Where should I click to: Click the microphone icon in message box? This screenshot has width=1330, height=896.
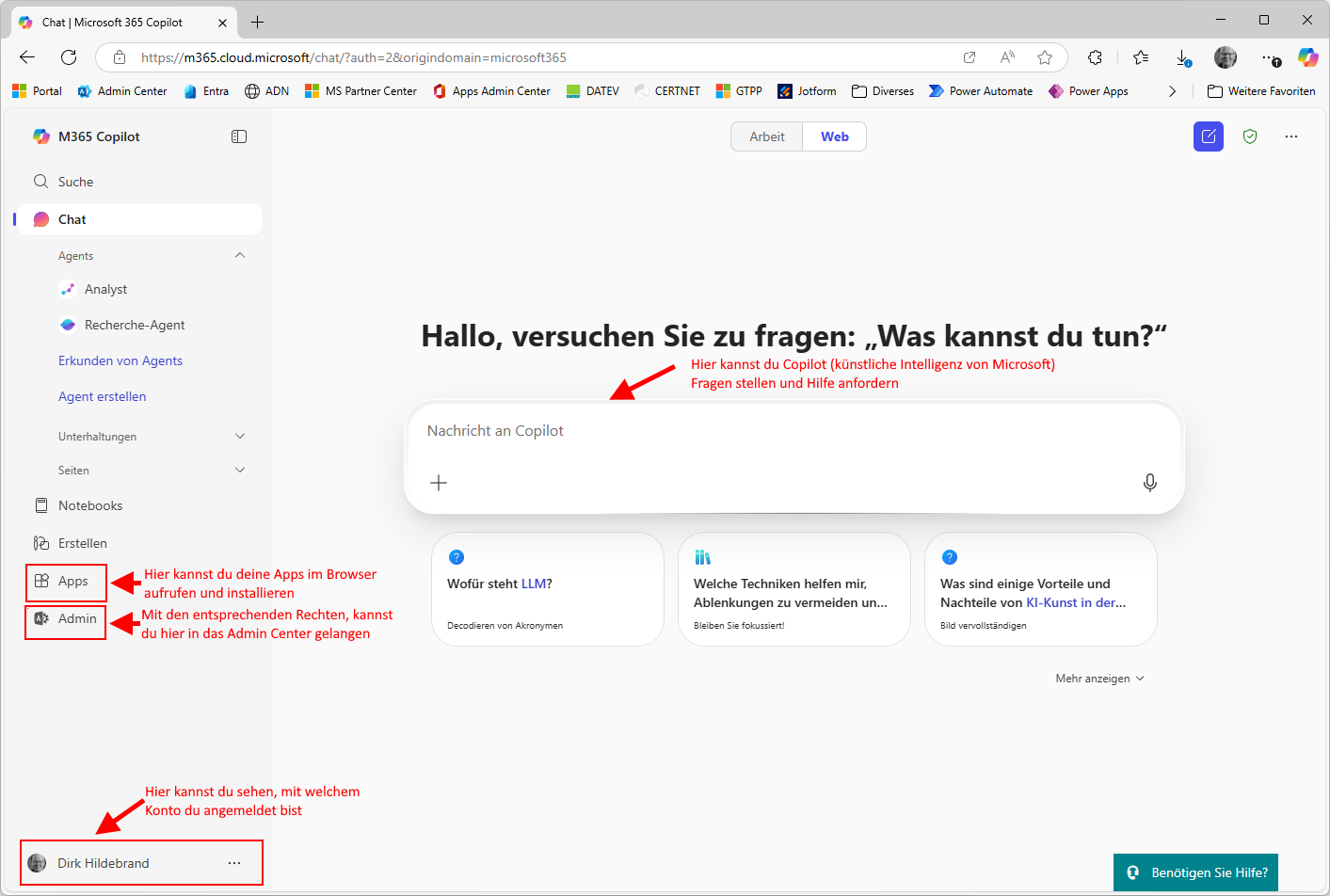(x=1149, y=483)
